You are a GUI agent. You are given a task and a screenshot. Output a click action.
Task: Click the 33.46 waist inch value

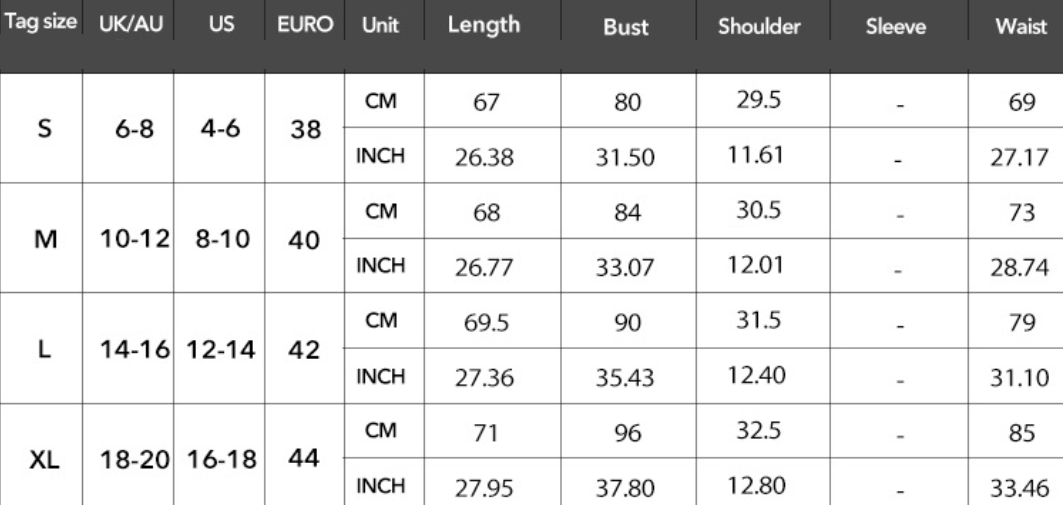tap(1019, 487)
